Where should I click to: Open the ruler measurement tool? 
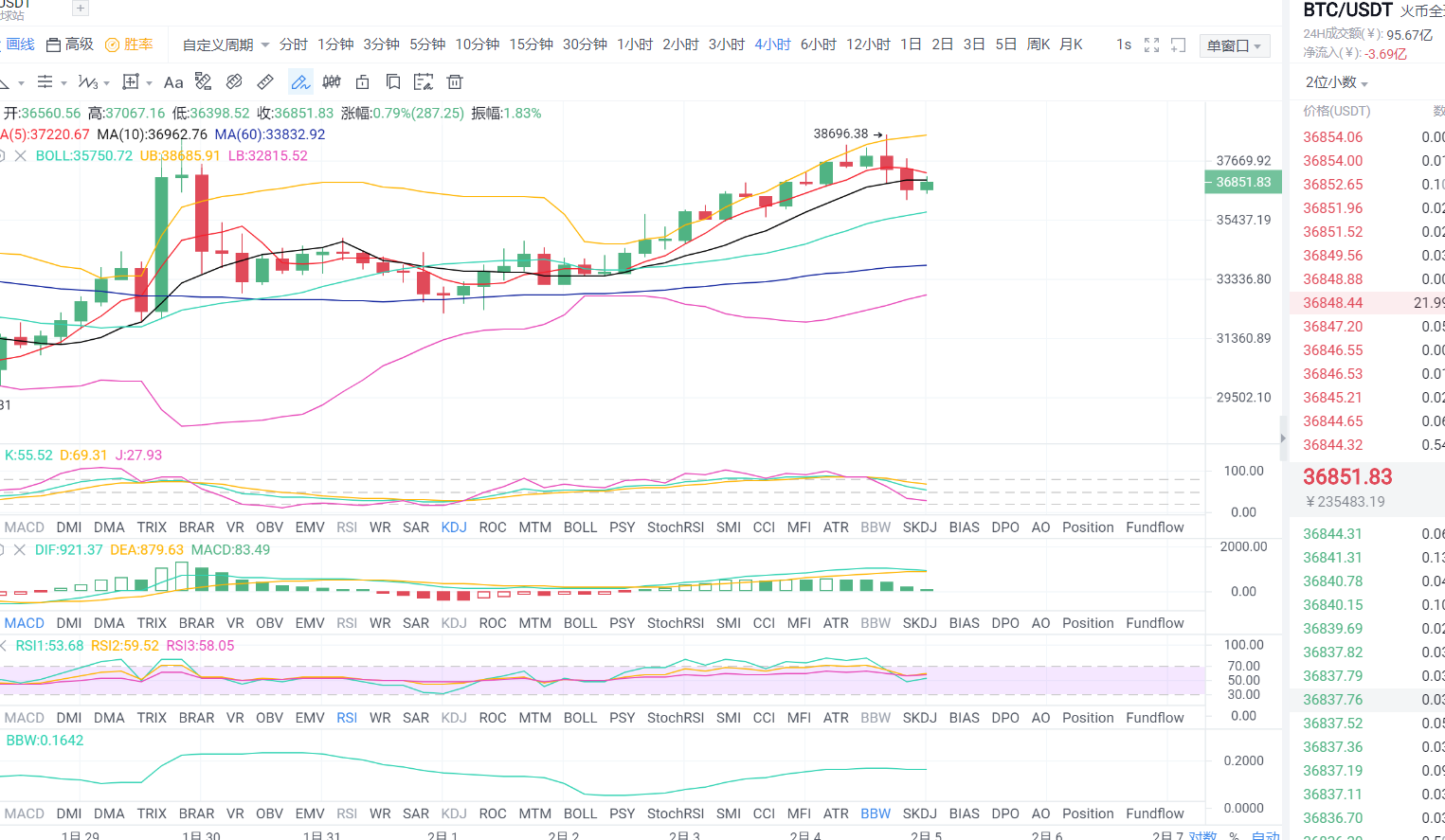263,81
